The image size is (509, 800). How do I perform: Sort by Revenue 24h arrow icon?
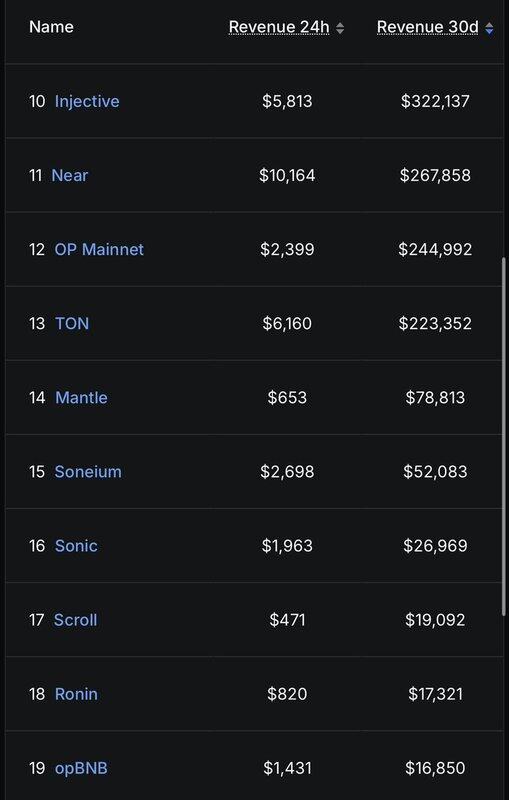[340, 28]
